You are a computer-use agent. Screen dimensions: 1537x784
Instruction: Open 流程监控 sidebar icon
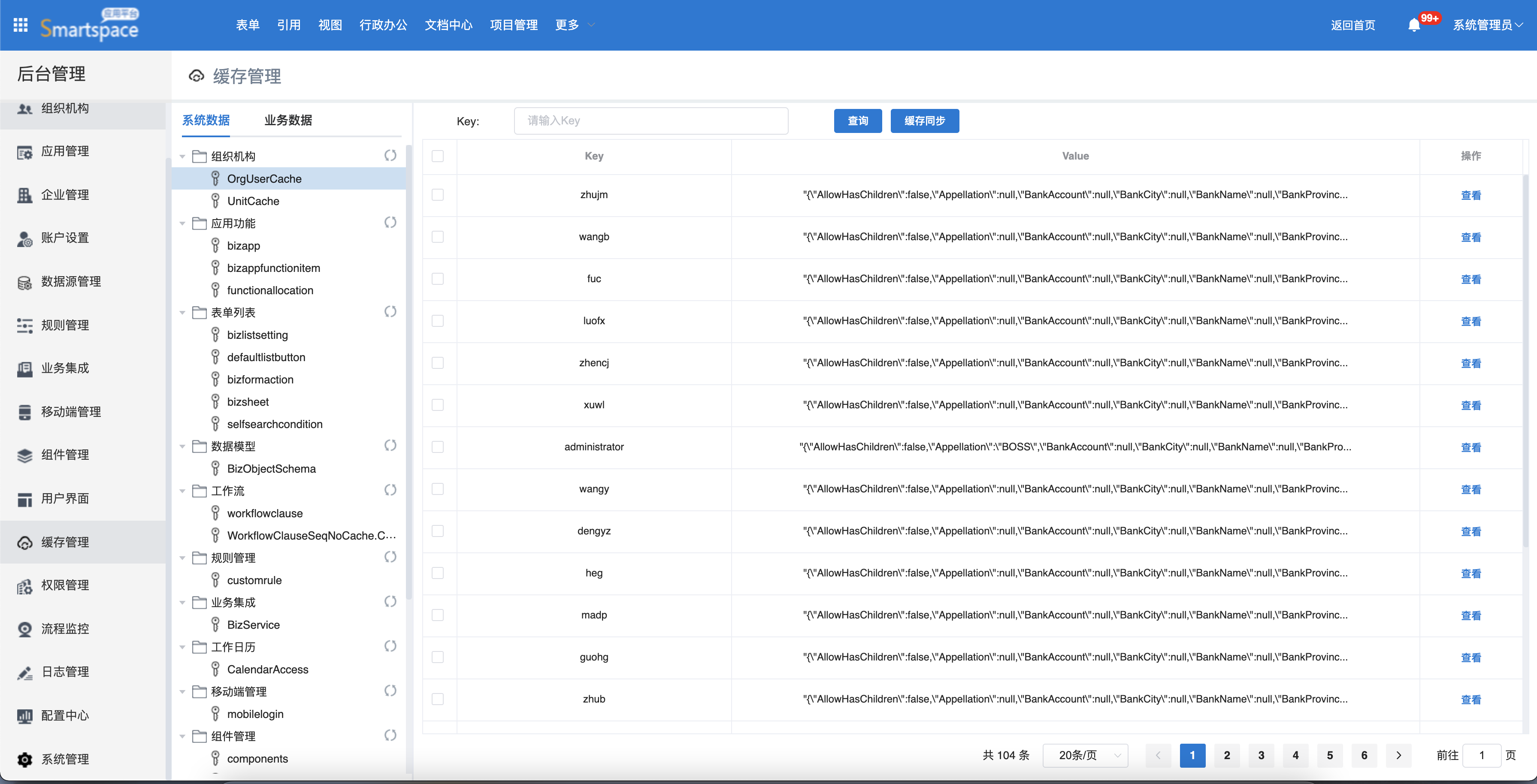point(24,629)
